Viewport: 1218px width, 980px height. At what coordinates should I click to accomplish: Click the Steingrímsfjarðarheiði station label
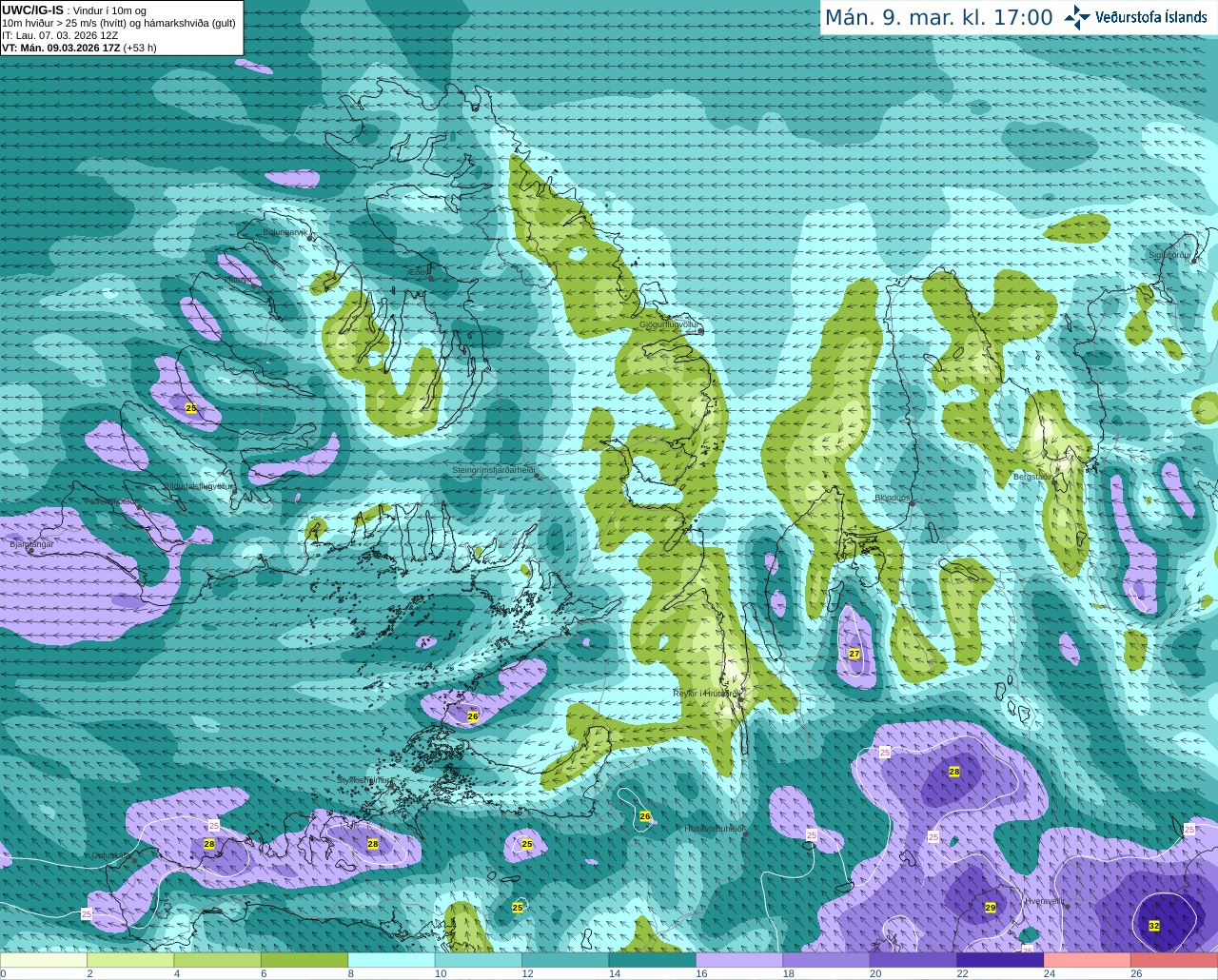493,470
